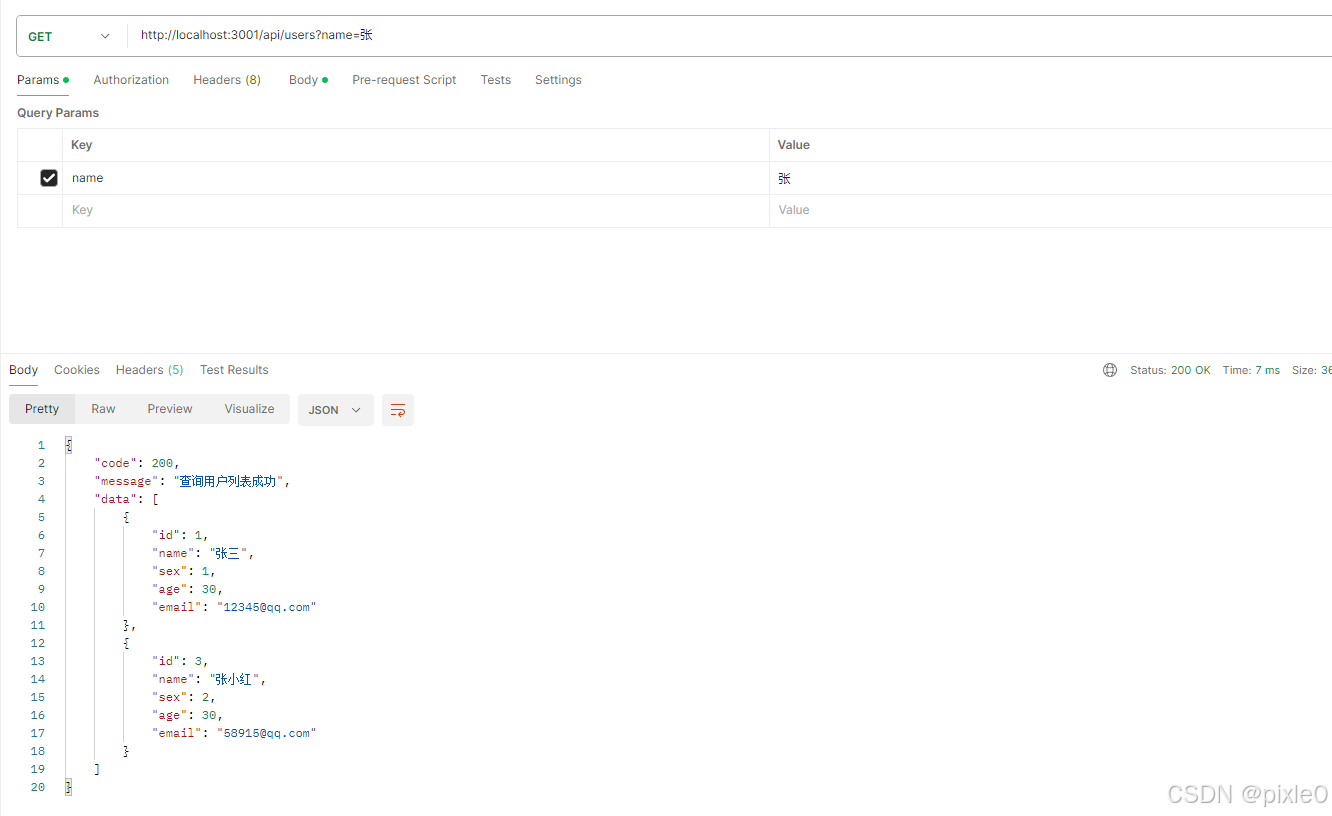The height and width of the screenshot is (816, 1332).
Task: Click the "name": "张三" line
Action: click(x=204, y=553)
